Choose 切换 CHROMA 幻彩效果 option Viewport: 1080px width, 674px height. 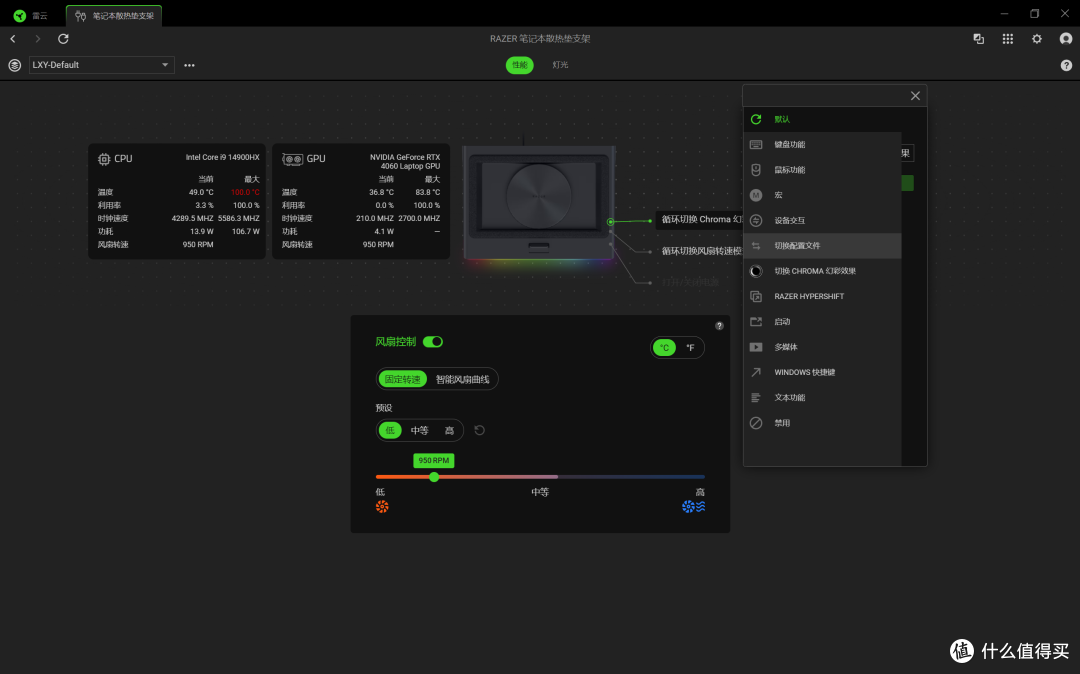tap(822, 271)
